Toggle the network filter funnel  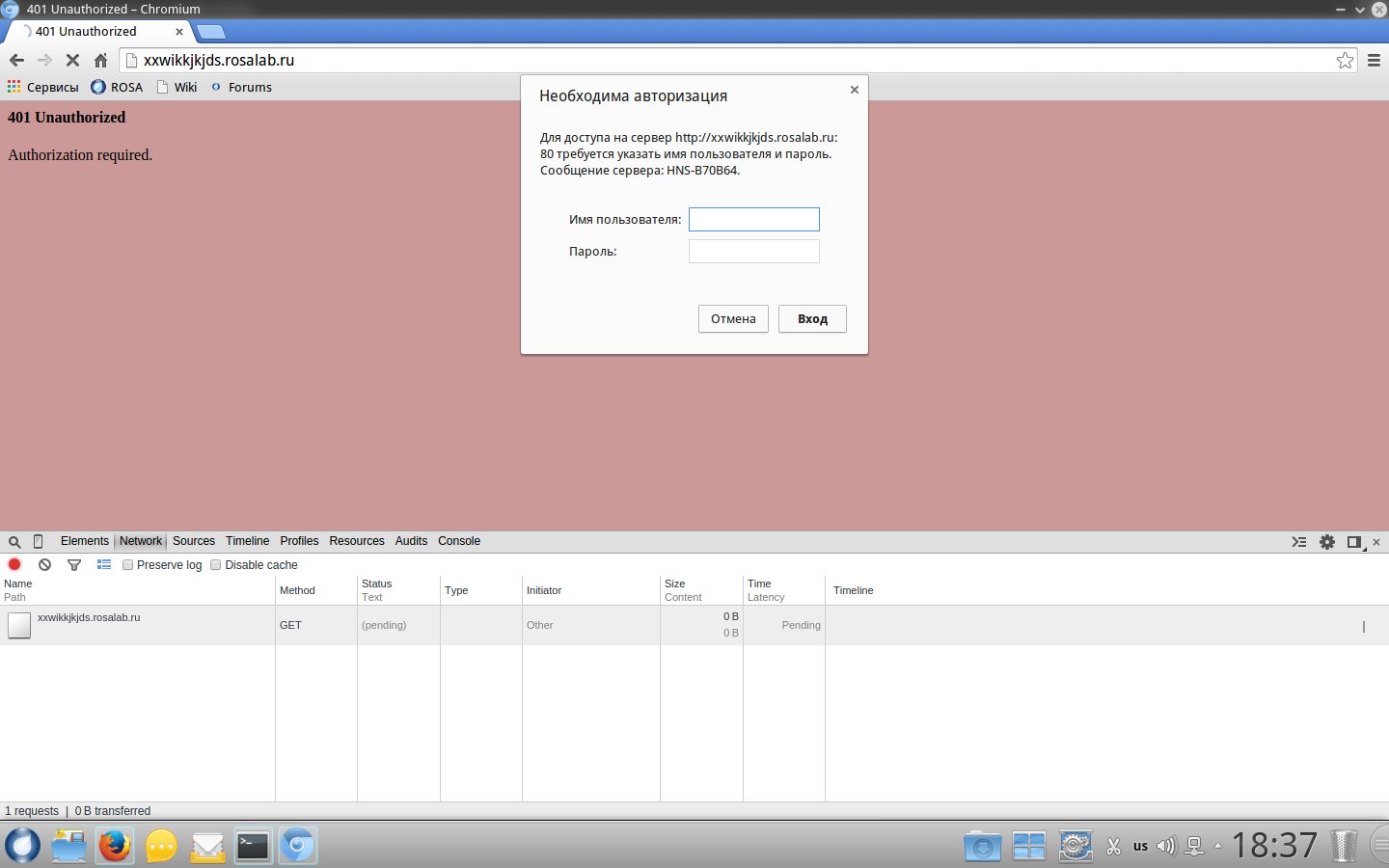pos(74,565)
